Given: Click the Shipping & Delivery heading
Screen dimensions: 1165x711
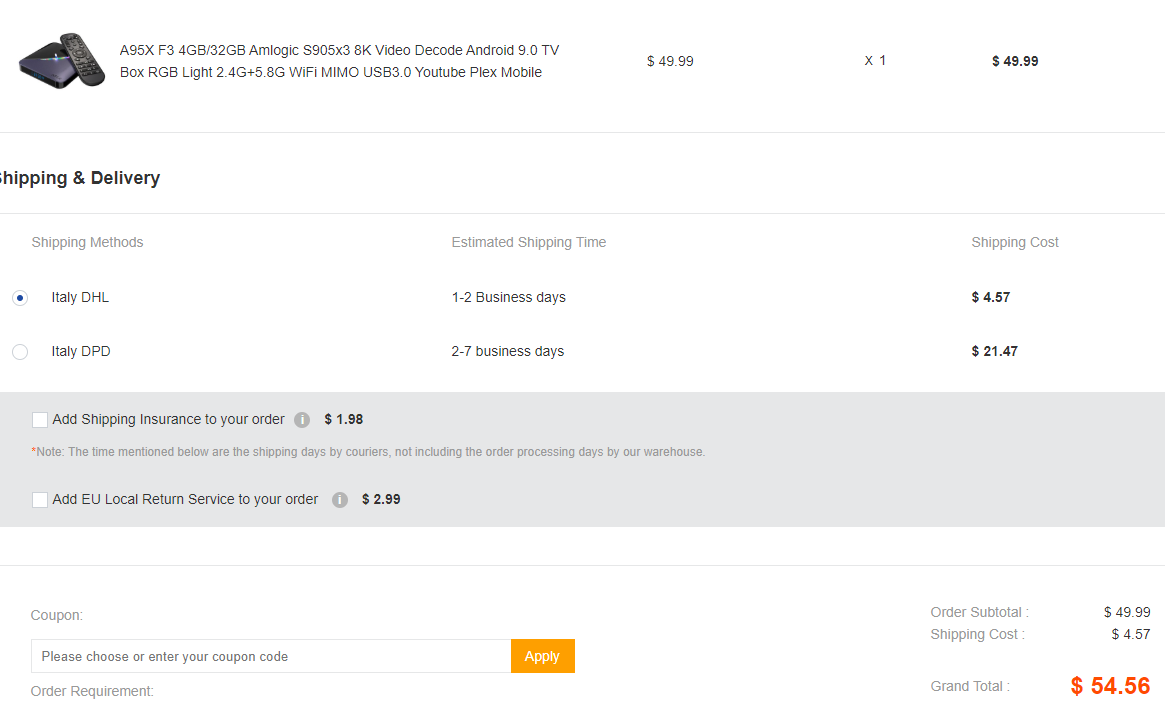Looking at the screenshot, I should [x=79, y=178].
